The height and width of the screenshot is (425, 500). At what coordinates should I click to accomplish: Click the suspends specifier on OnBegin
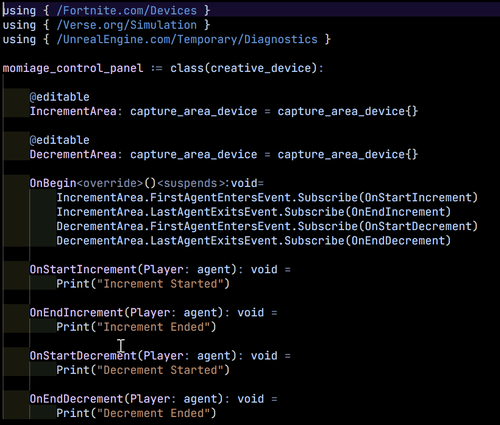pos(191,183)
